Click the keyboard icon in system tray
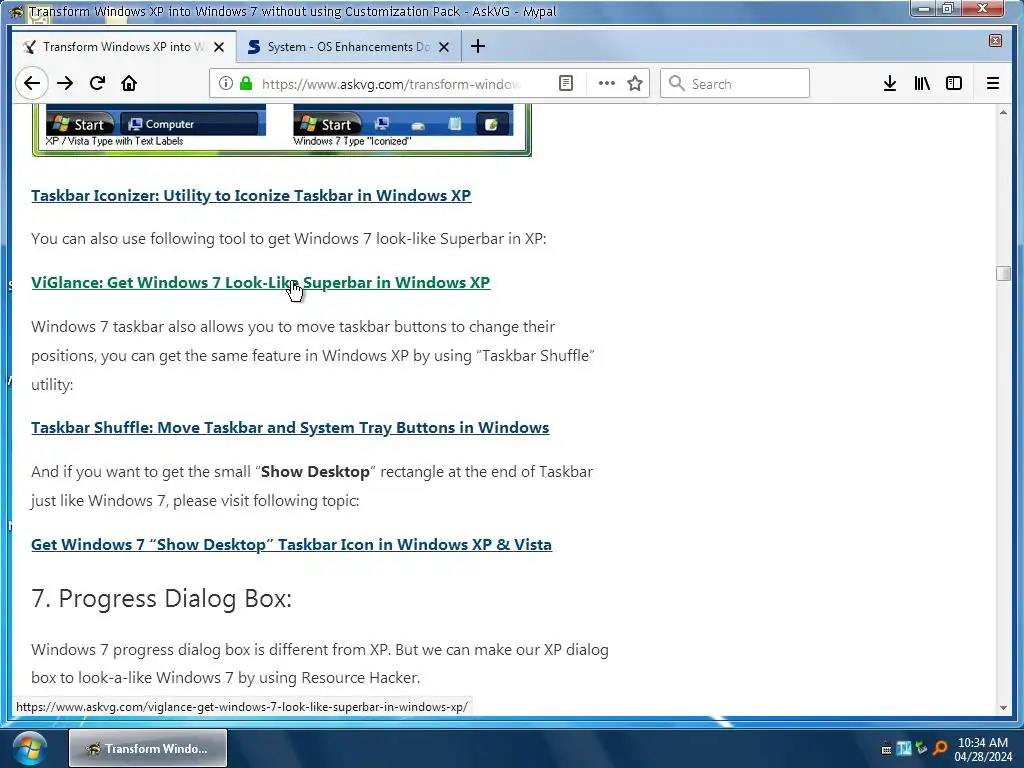Viewport: 1024px width, 768px height. (886, 749)
